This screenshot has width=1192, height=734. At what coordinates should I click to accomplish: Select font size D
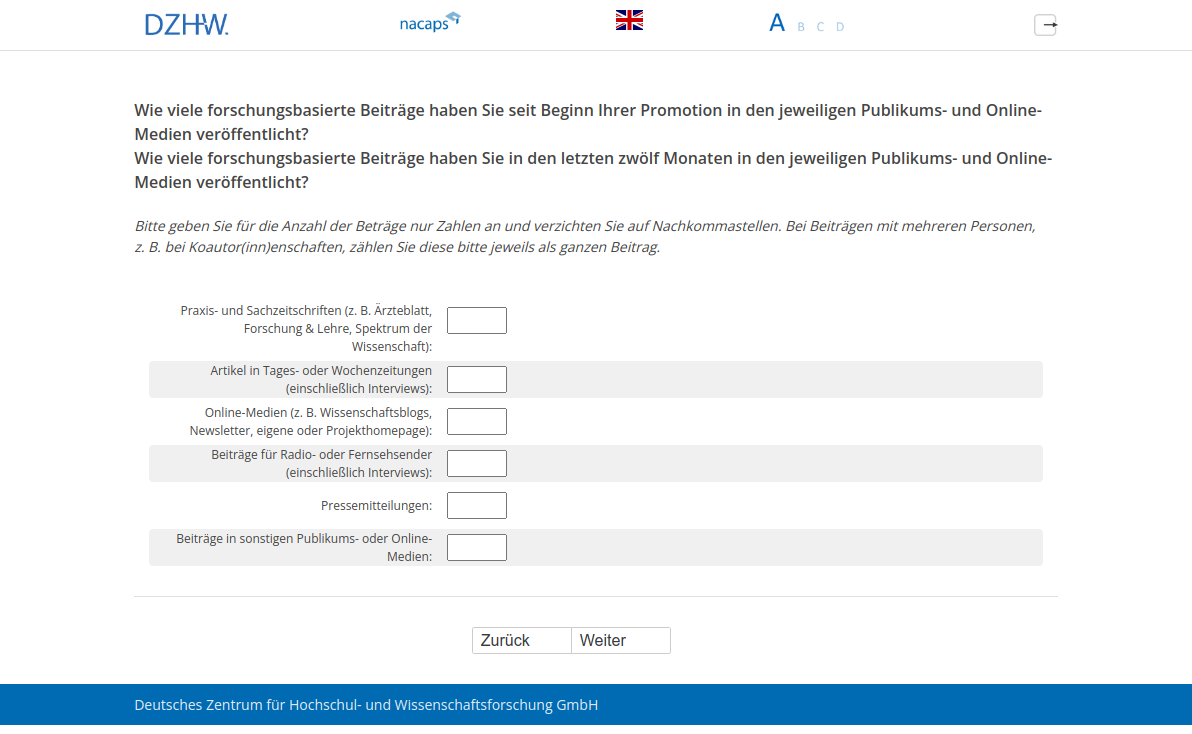pyautogui.click(x=840, y=27)
